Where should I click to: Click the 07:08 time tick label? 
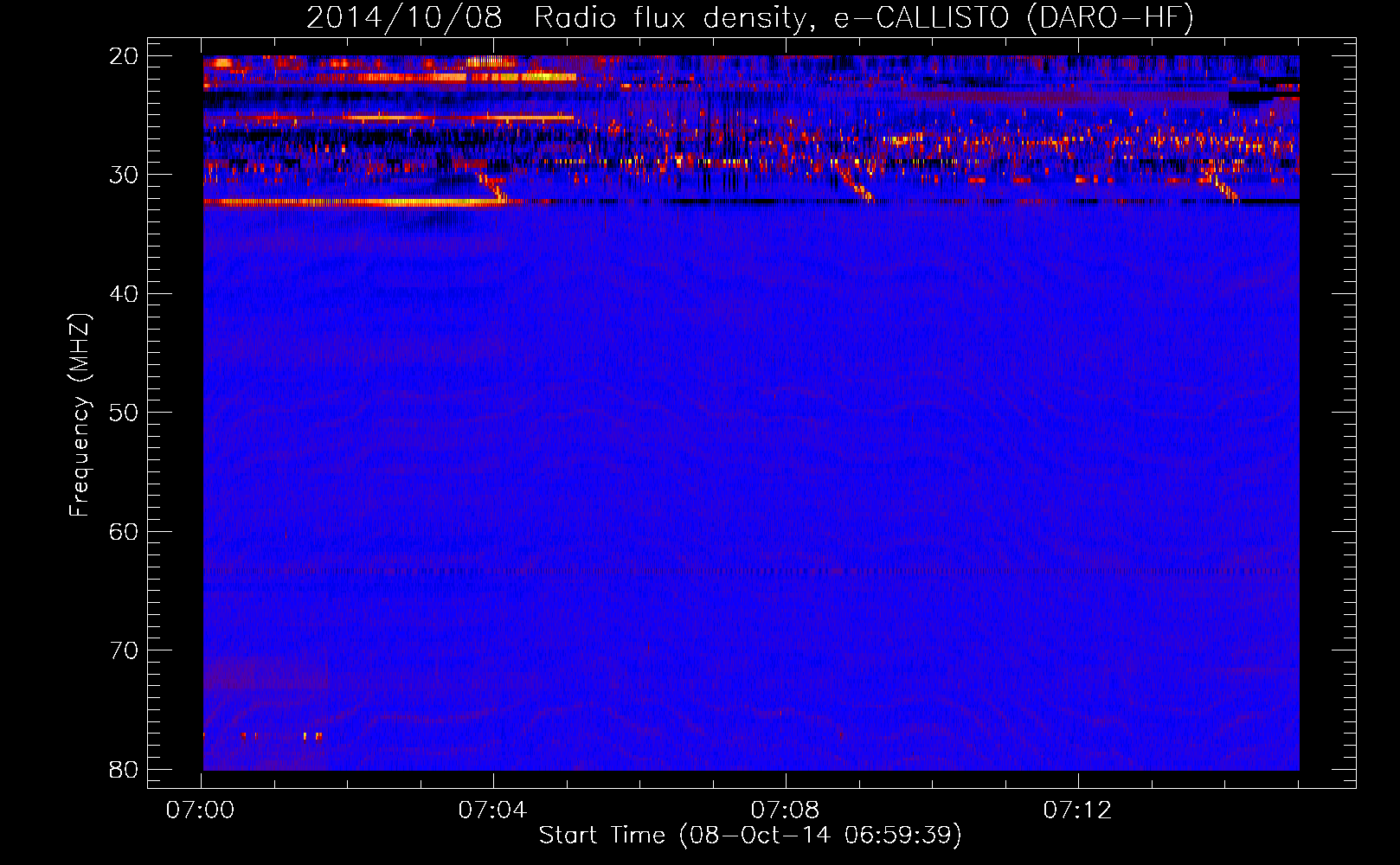tap(785, 811)
